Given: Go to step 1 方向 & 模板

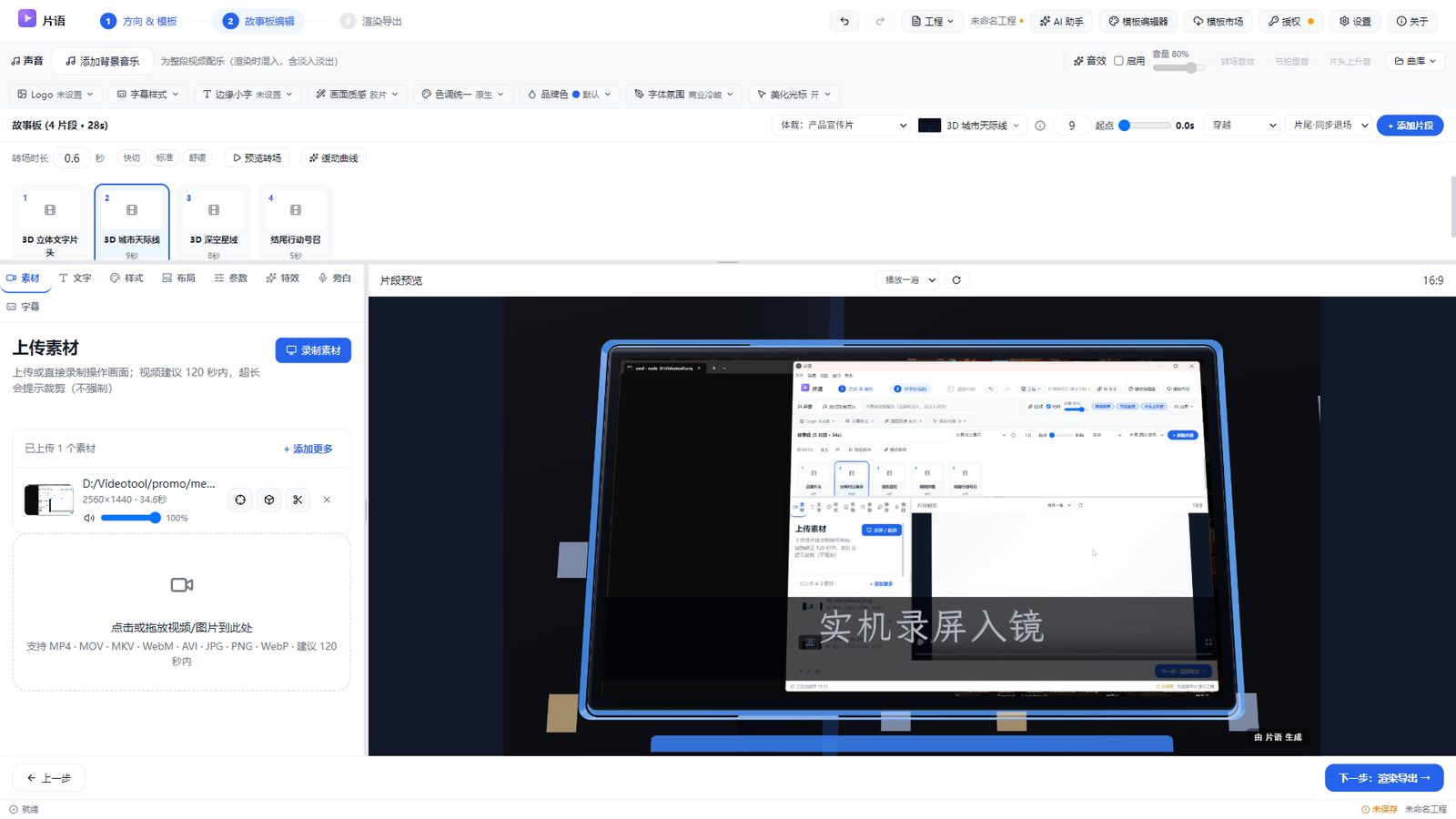Looking at the screenshot, I should pyautogui.click(x=138, y=21).
